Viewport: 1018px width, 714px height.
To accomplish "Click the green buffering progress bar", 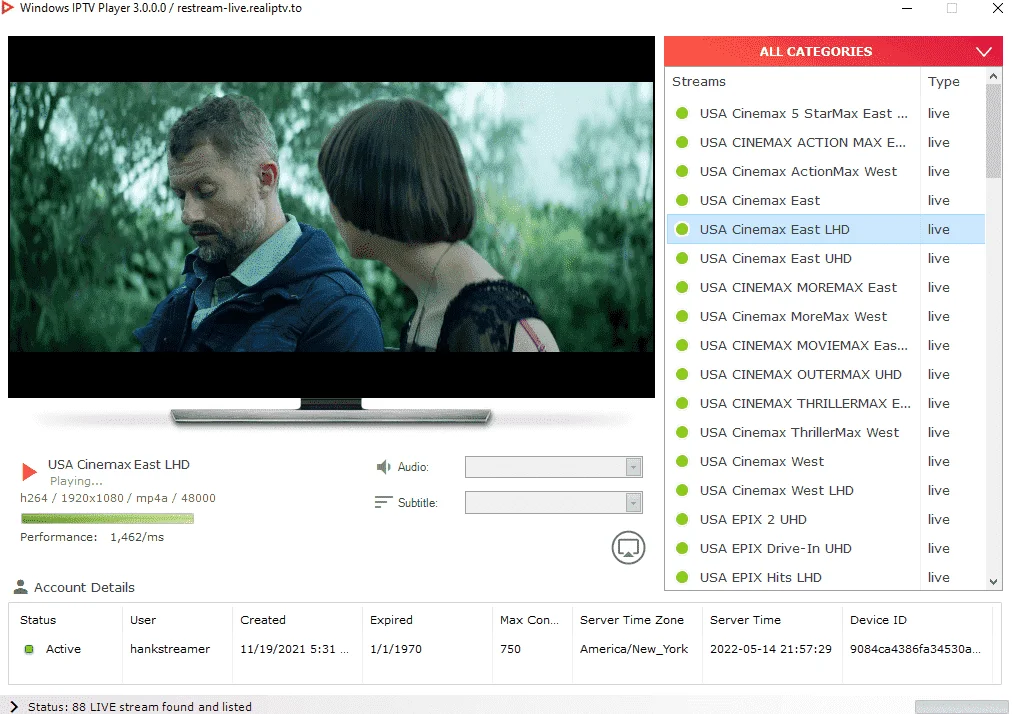I will (107, 519).
